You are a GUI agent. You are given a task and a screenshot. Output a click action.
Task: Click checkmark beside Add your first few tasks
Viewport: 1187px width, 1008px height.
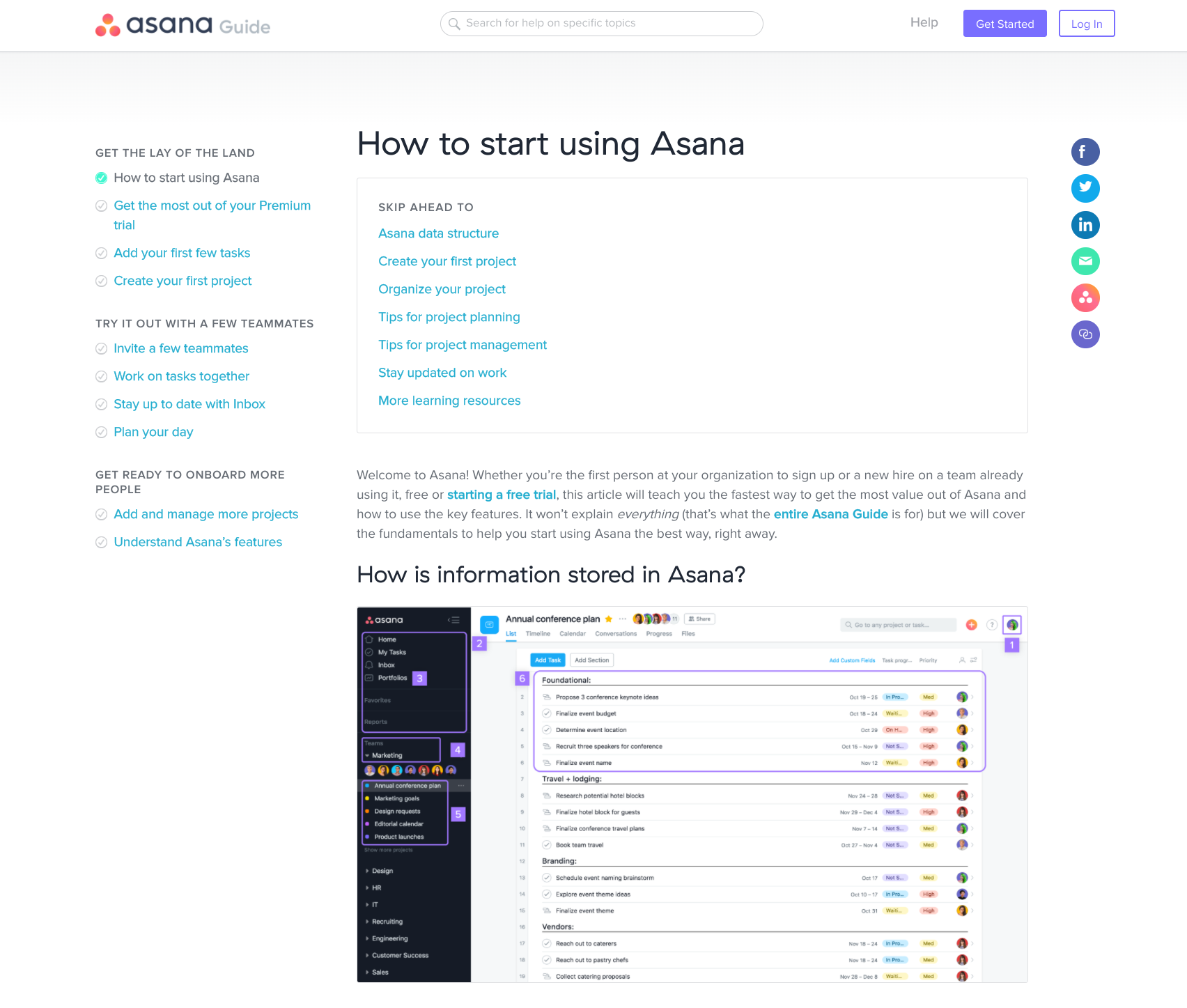(x=101, y=253)
